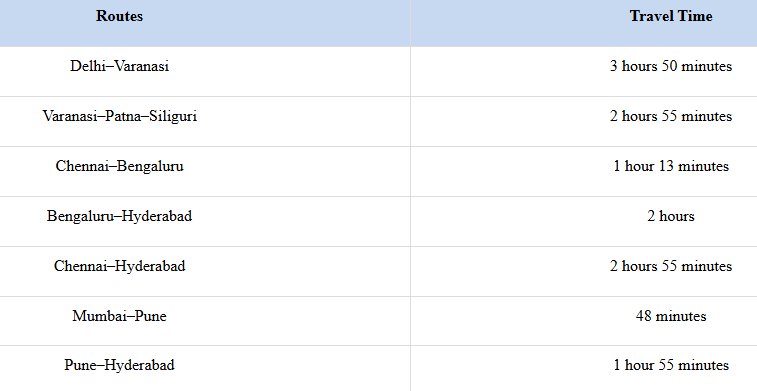The width and height of the screenshot is (757, 391).
Task: Click the word Pune in the Mumbai–Pune row
Action: click(151, 316)
